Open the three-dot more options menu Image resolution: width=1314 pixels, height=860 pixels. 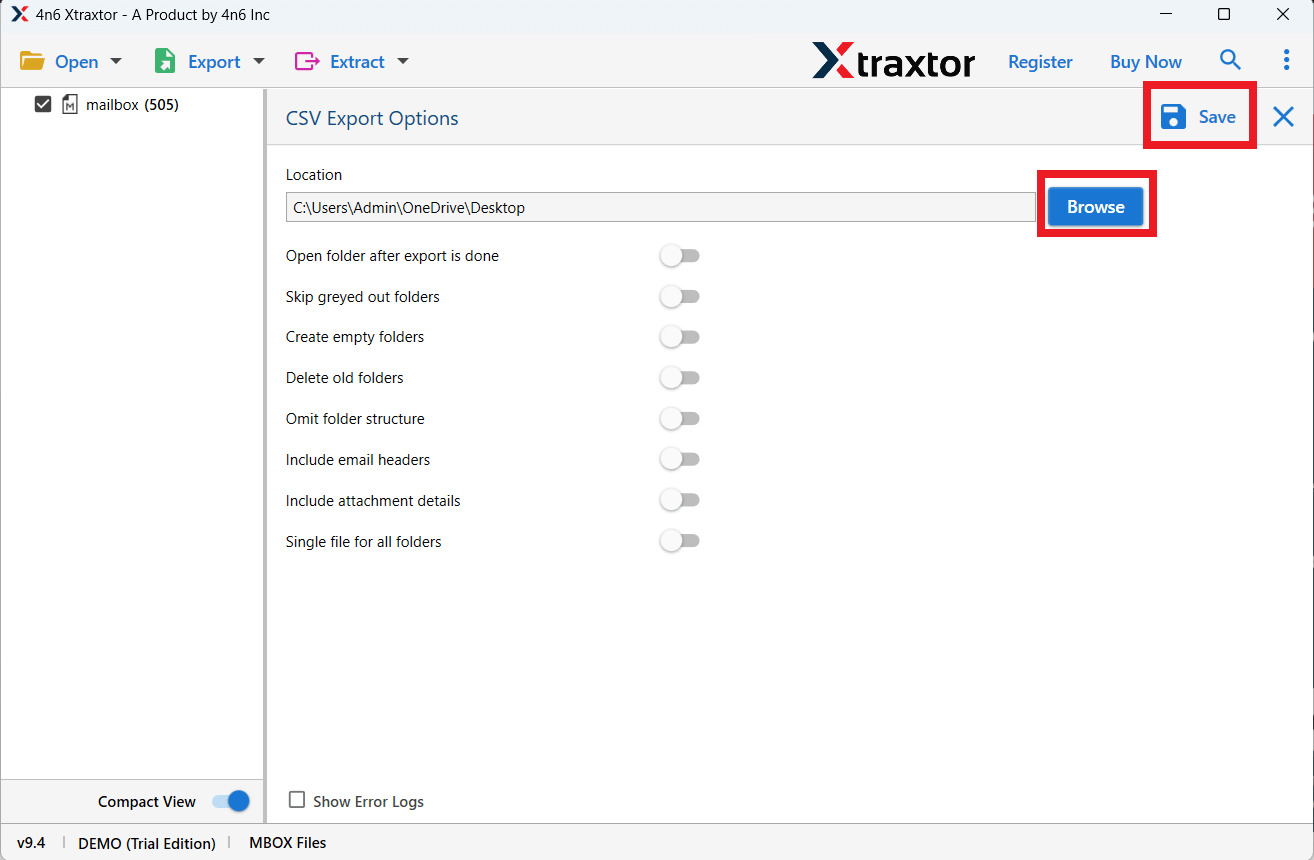click(x=1286, y=60)
